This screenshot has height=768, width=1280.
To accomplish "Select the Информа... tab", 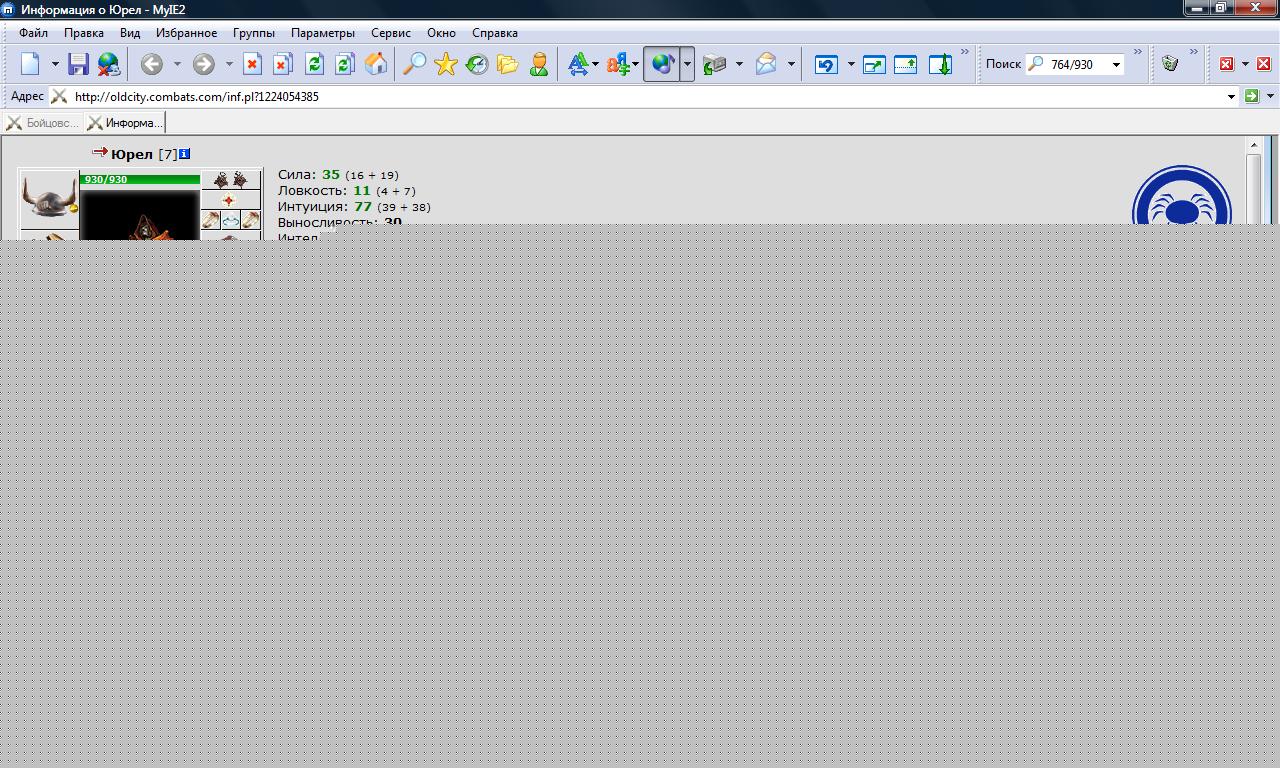I will [124, 122].
